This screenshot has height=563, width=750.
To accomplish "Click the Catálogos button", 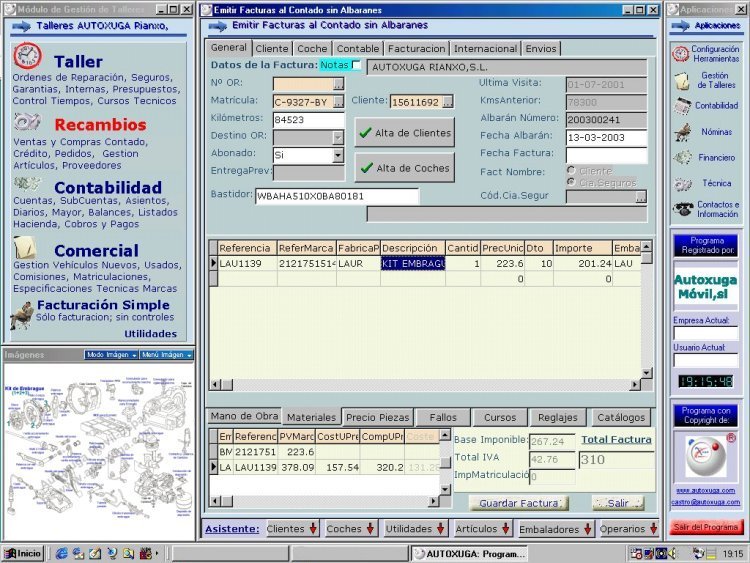I will tap(621, 417).
